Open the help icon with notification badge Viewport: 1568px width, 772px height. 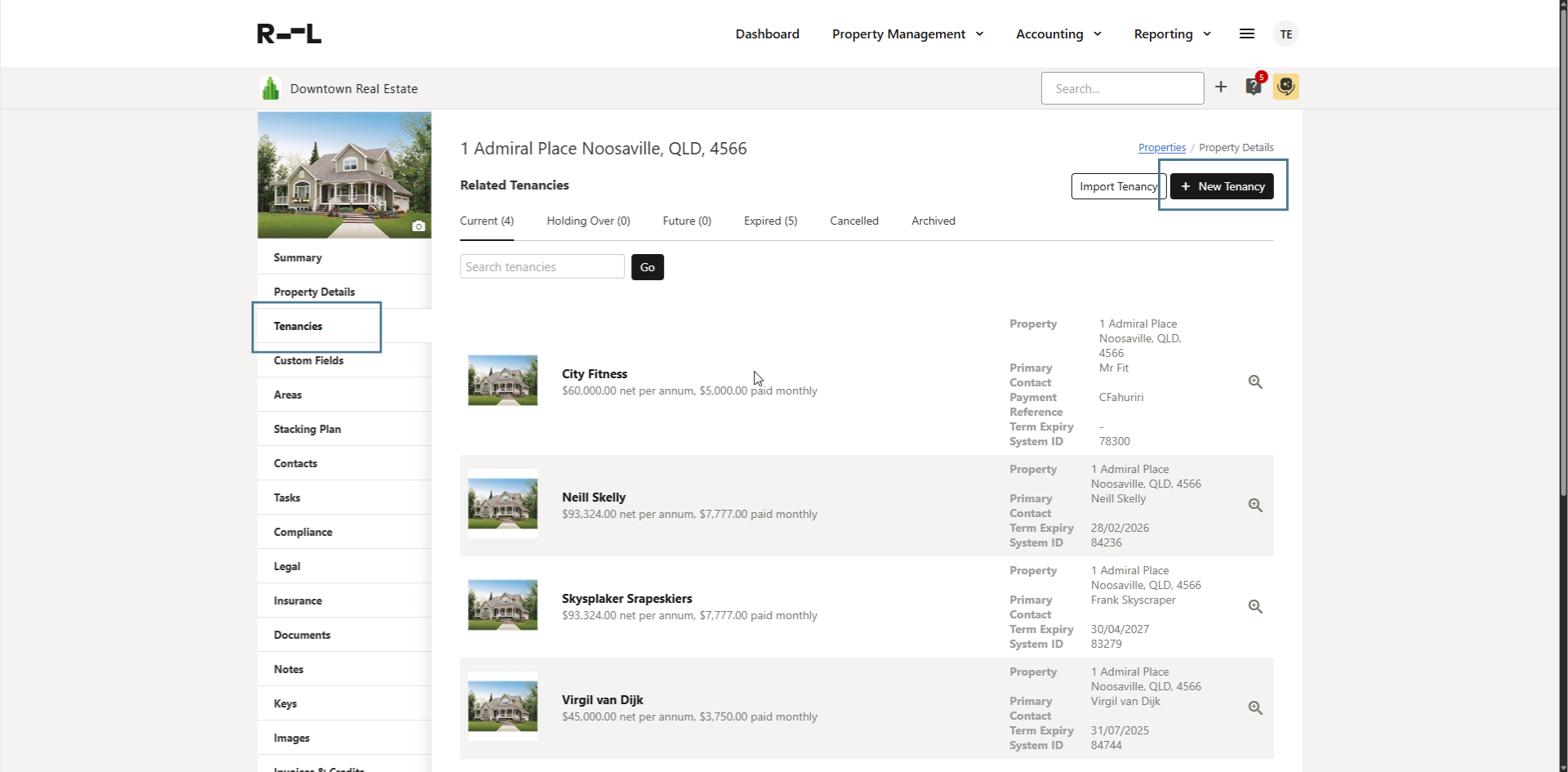tap(1254, 87)
